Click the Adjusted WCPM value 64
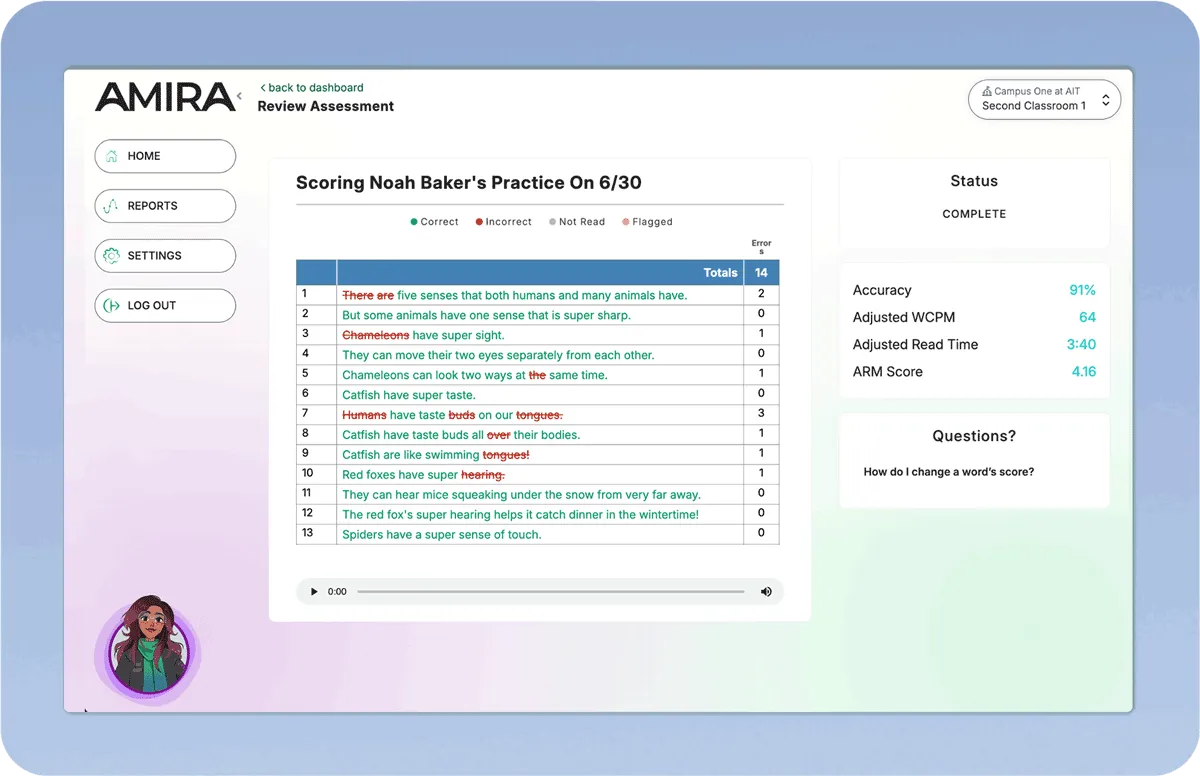This screenshot has height=776, width=1200. (1087, 317)
